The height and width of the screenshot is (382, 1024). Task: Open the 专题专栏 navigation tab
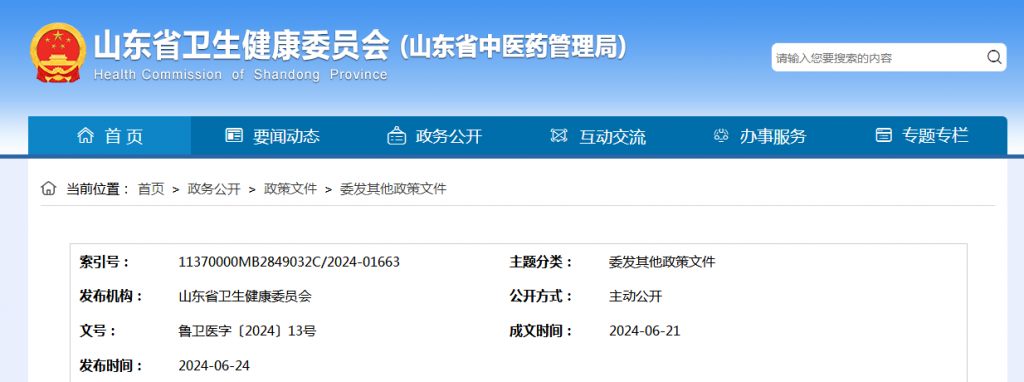(921, 136)
